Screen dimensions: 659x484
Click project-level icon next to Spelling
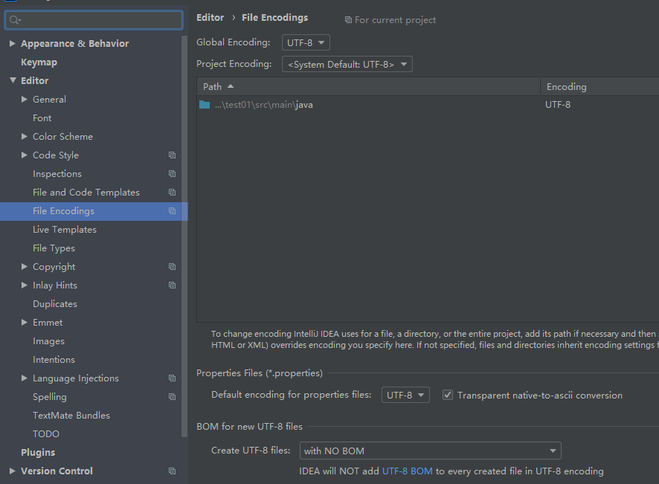pyautogui.click(x=172, y=397)
